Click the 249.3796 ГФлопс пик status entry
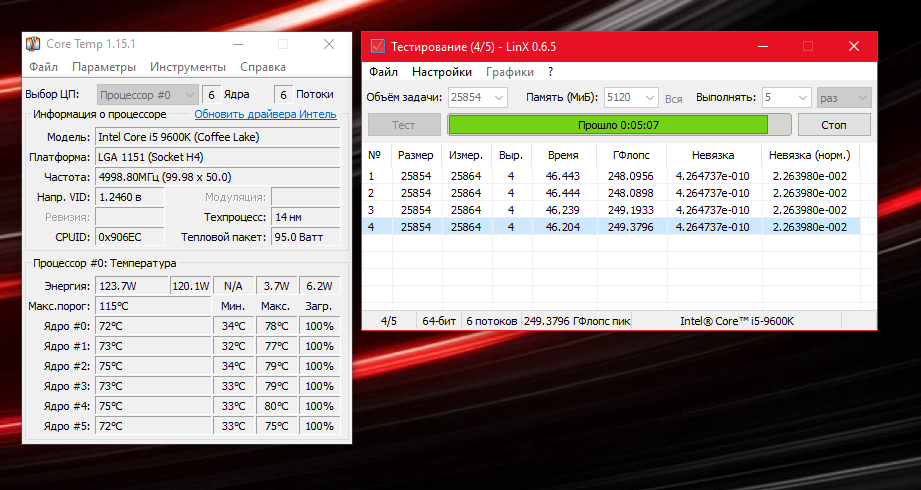Image resolution: width=921 pixels, height=490 pixels. coord(577,321)
